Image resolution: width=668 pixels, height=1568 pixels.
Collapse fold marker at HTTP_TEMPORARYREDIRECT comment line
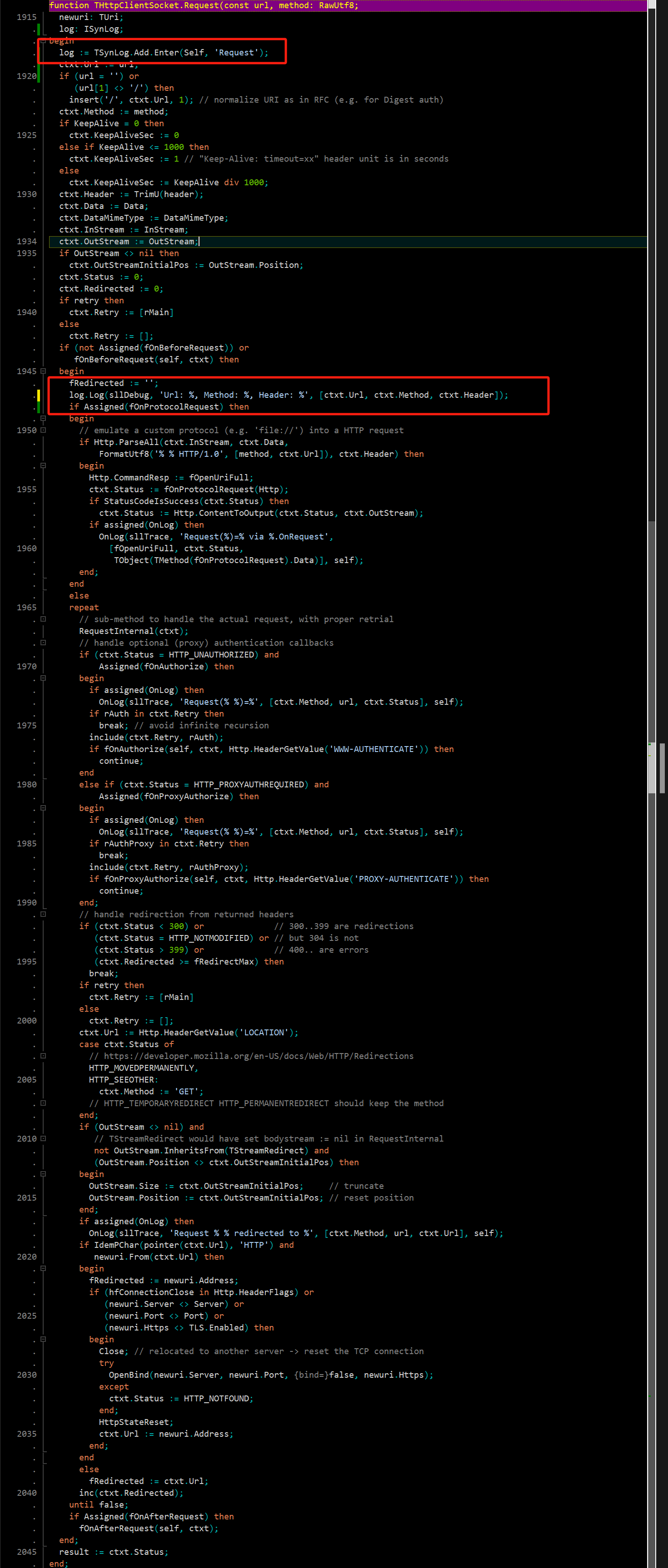pyautogui.click(x=43, y=1103)
